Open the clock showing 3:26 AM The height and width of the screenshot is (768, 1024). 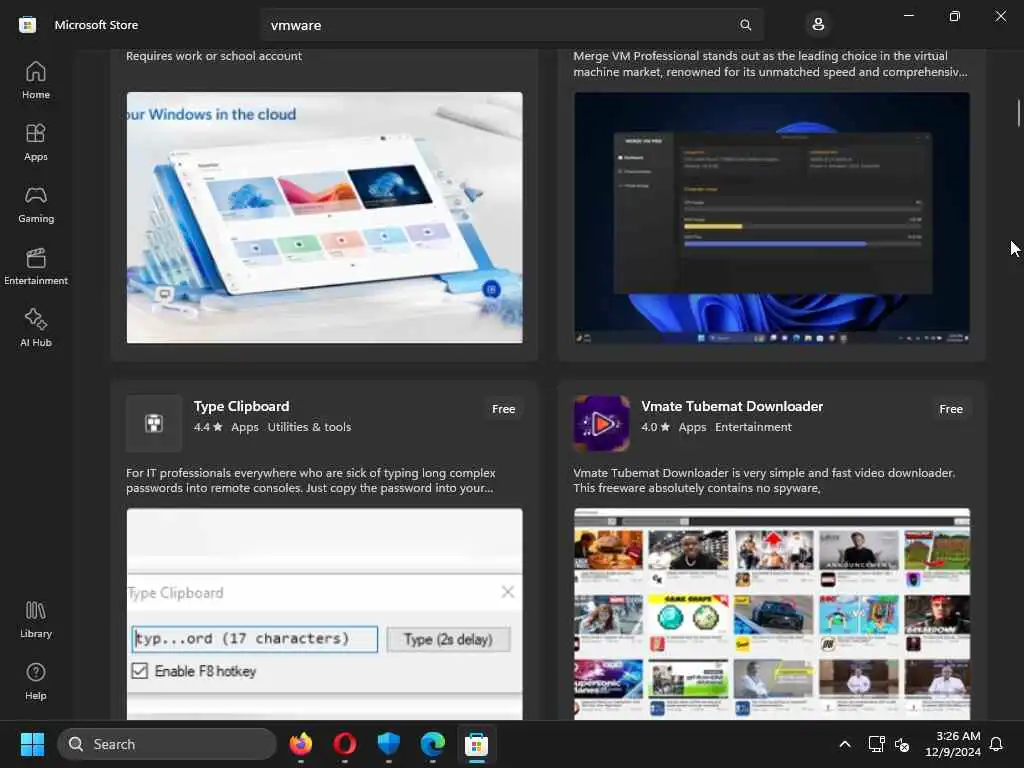coord(953,744)
